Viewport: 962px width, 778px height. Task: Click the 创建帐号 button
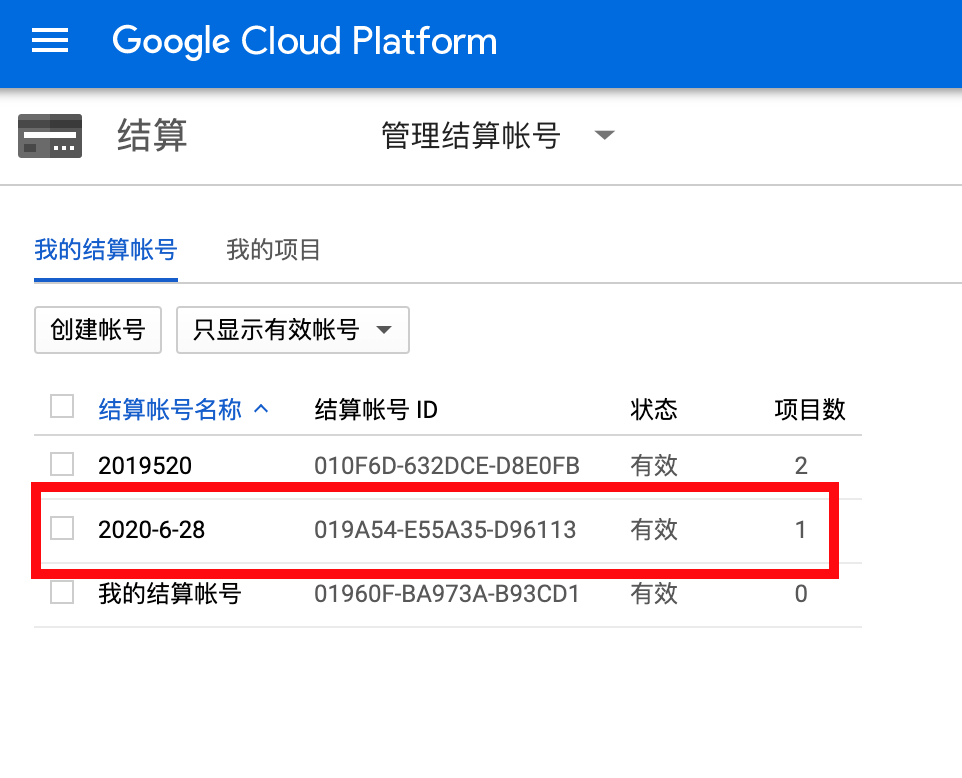98,330
